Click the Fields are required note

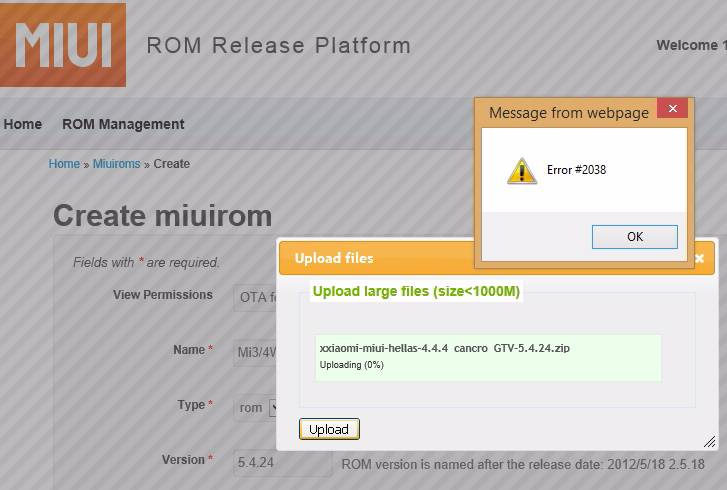pyautogui.click(x=146, y=262)
